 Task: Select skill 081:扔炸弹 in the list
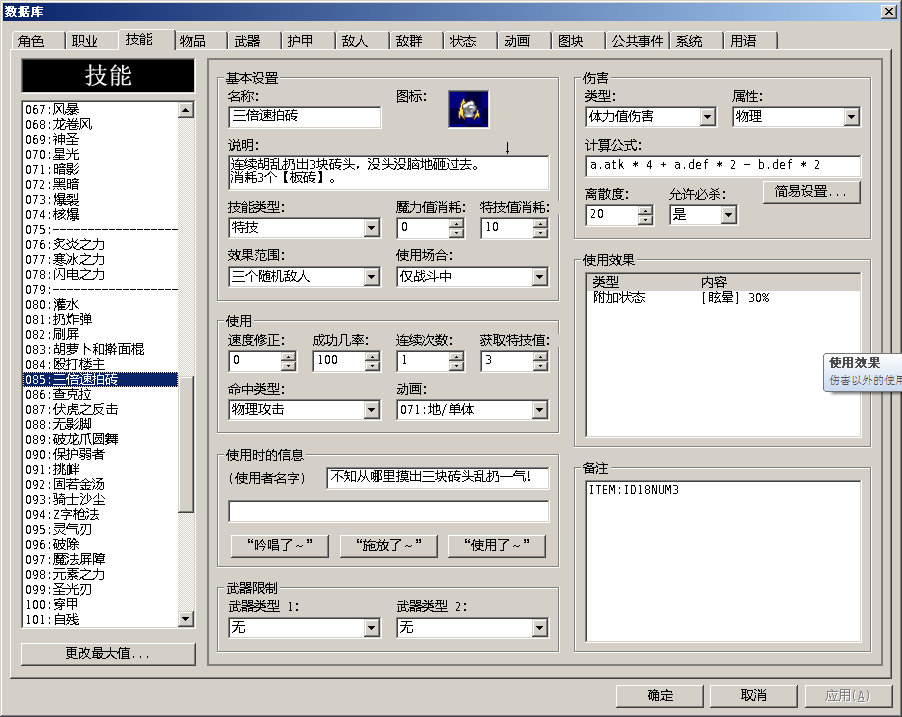(101, 320)
